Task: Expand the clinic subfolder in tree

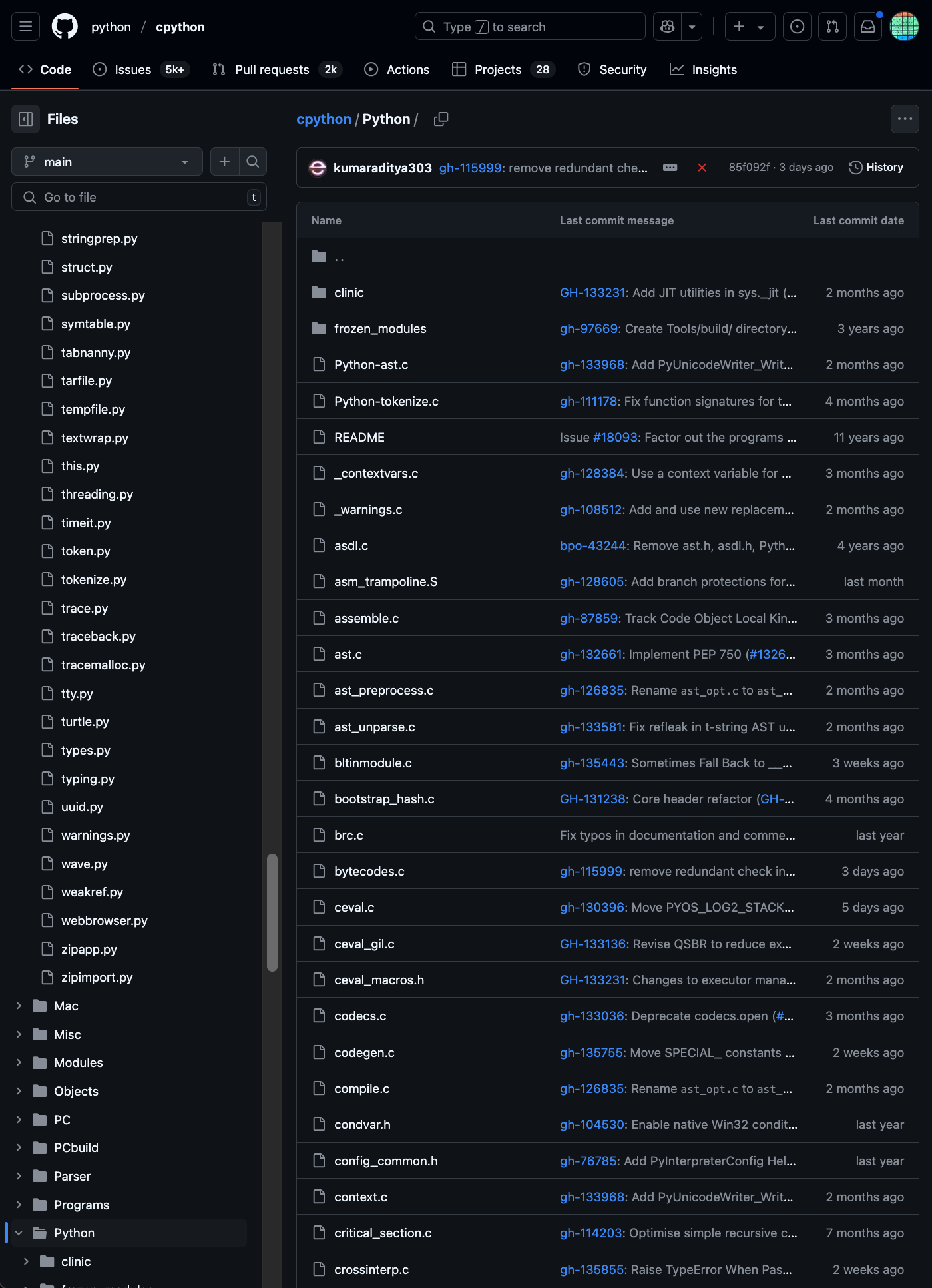Action: click(x=26, y=1261)
